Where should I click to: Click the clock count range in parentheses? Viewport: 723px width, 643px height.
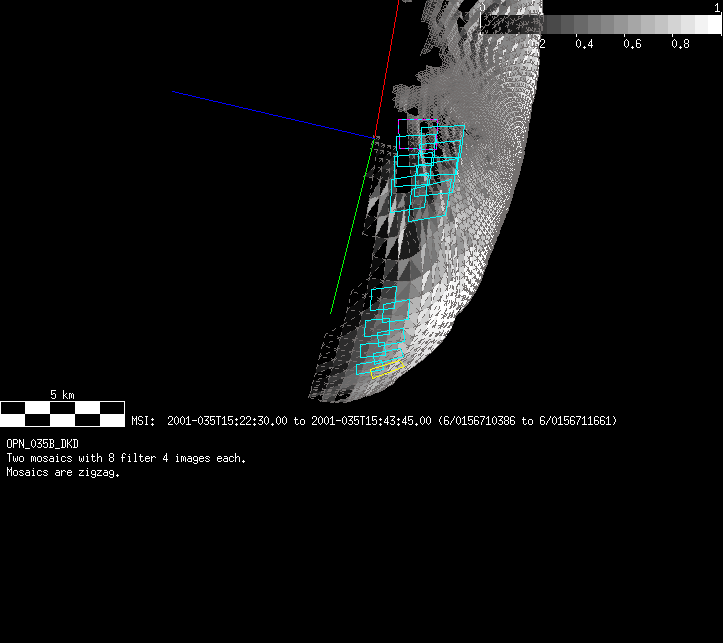(527, 421)
